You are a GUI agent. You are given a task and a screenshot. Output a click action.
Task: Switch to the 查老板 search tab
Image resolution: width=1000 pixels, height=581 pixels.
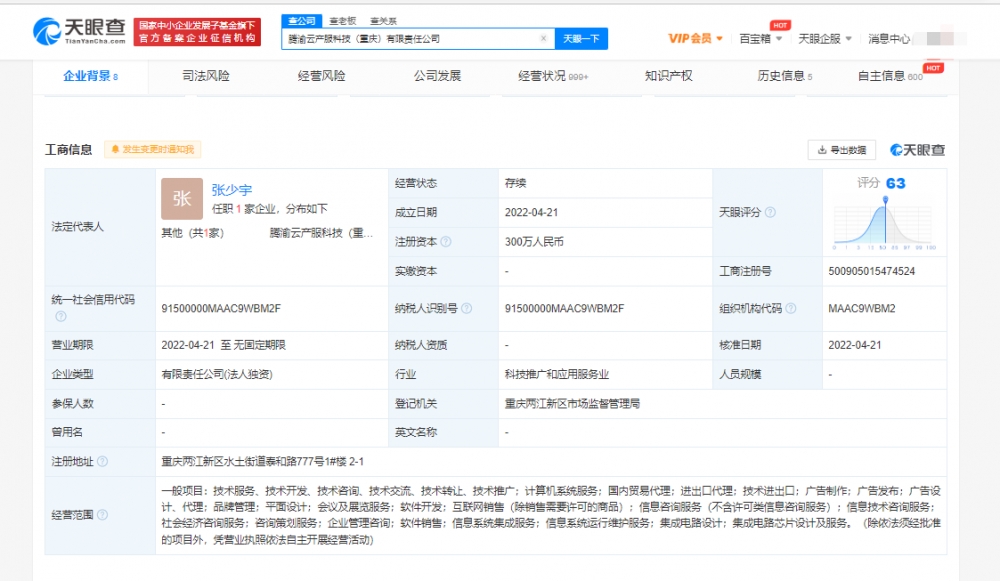pyautogui.click(x=342, y=21)
